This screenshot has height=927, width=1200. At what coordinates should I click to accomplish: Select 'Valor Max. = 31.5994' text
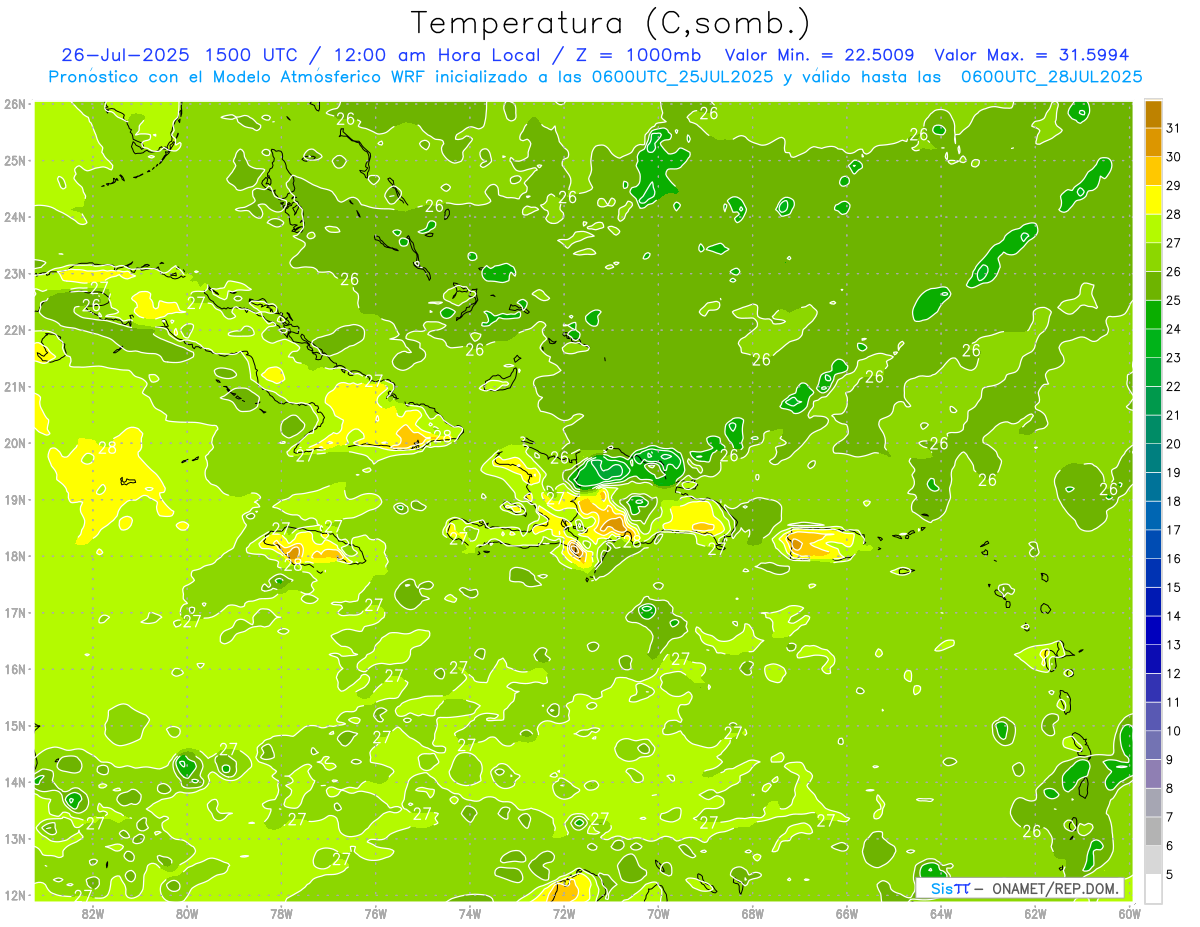[1032, 55]
